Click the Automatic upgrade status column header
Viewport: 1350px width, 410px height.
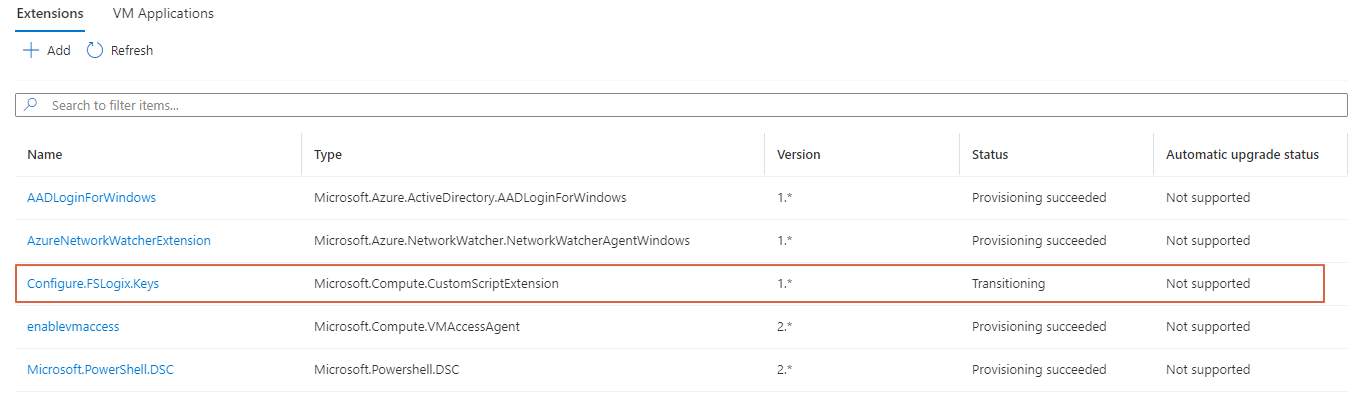pos(1242,155)
